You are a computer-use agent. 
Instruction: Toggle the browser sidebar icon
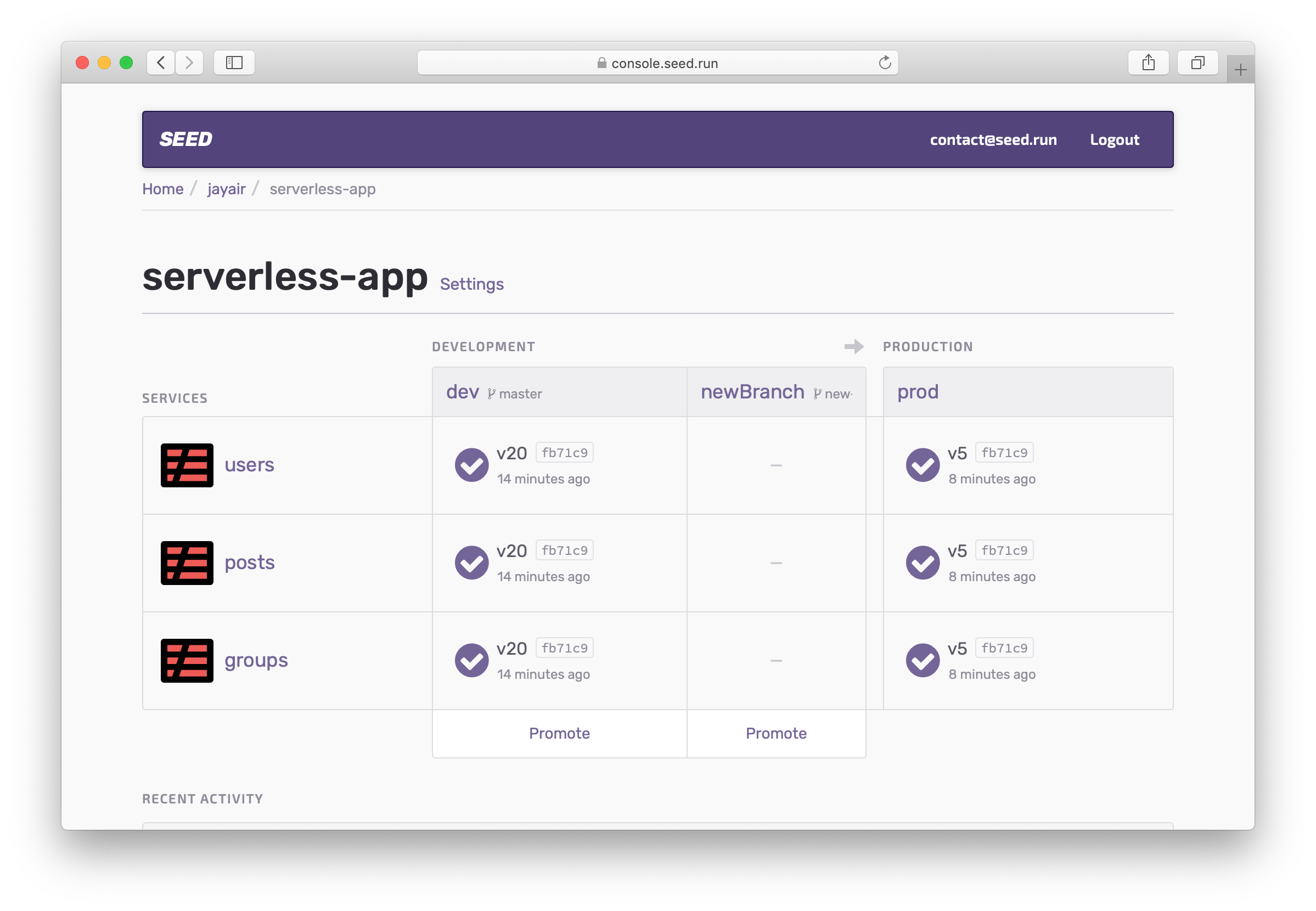point(234,63)
